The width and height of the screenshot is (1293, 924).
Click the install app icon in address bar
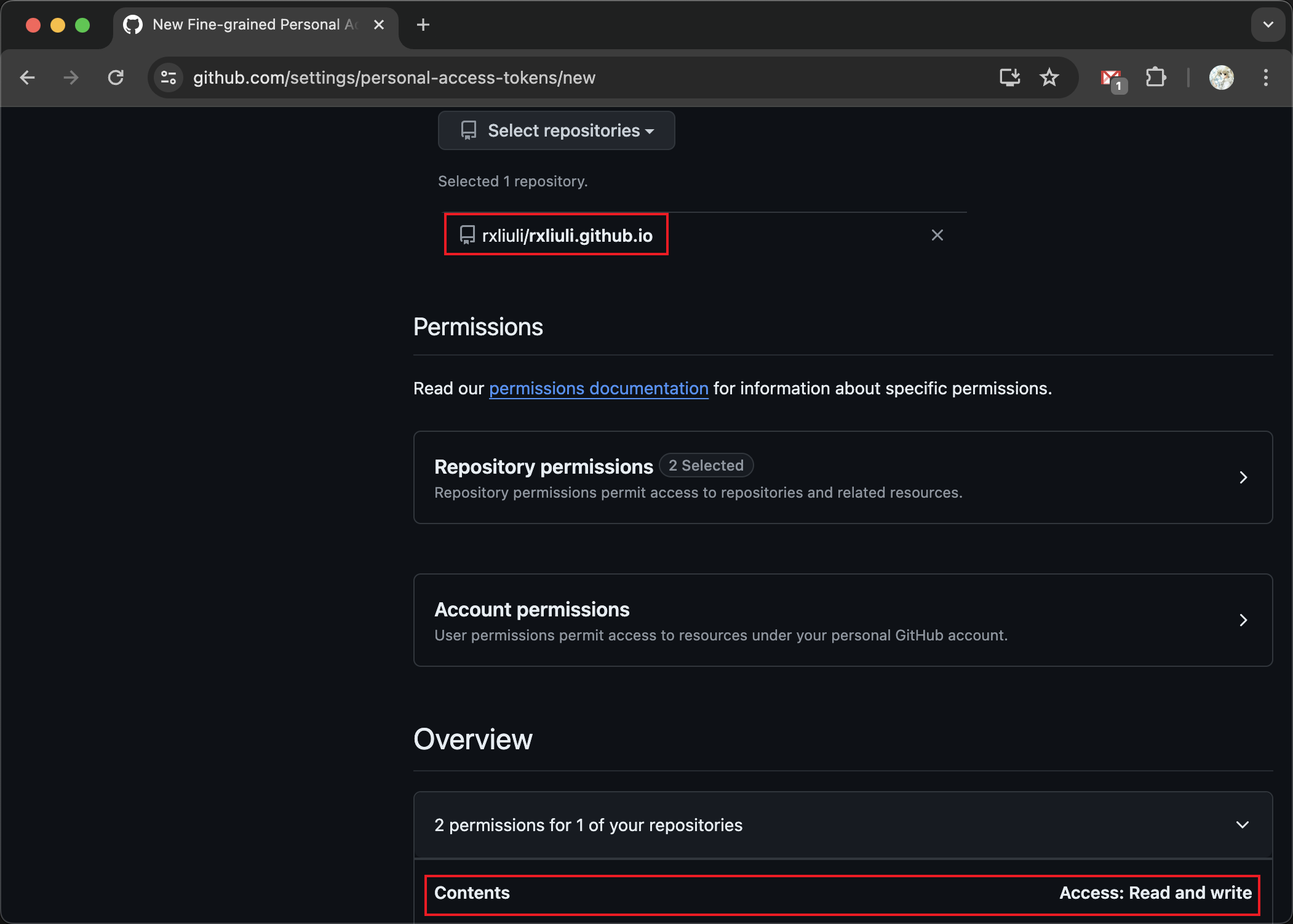point(1009,78)
